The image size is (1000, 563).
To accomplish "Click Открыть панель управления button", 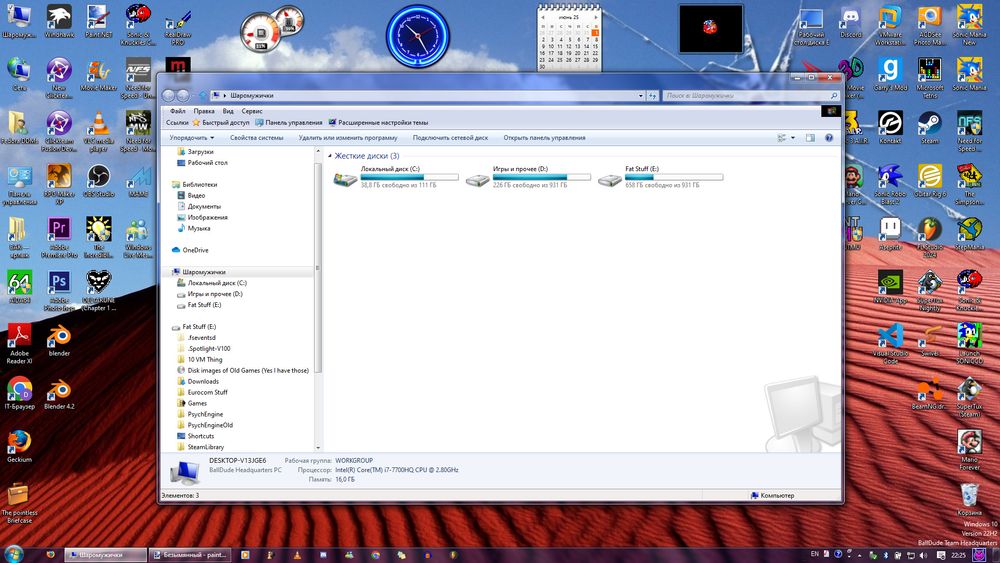I will pos(544,138).
